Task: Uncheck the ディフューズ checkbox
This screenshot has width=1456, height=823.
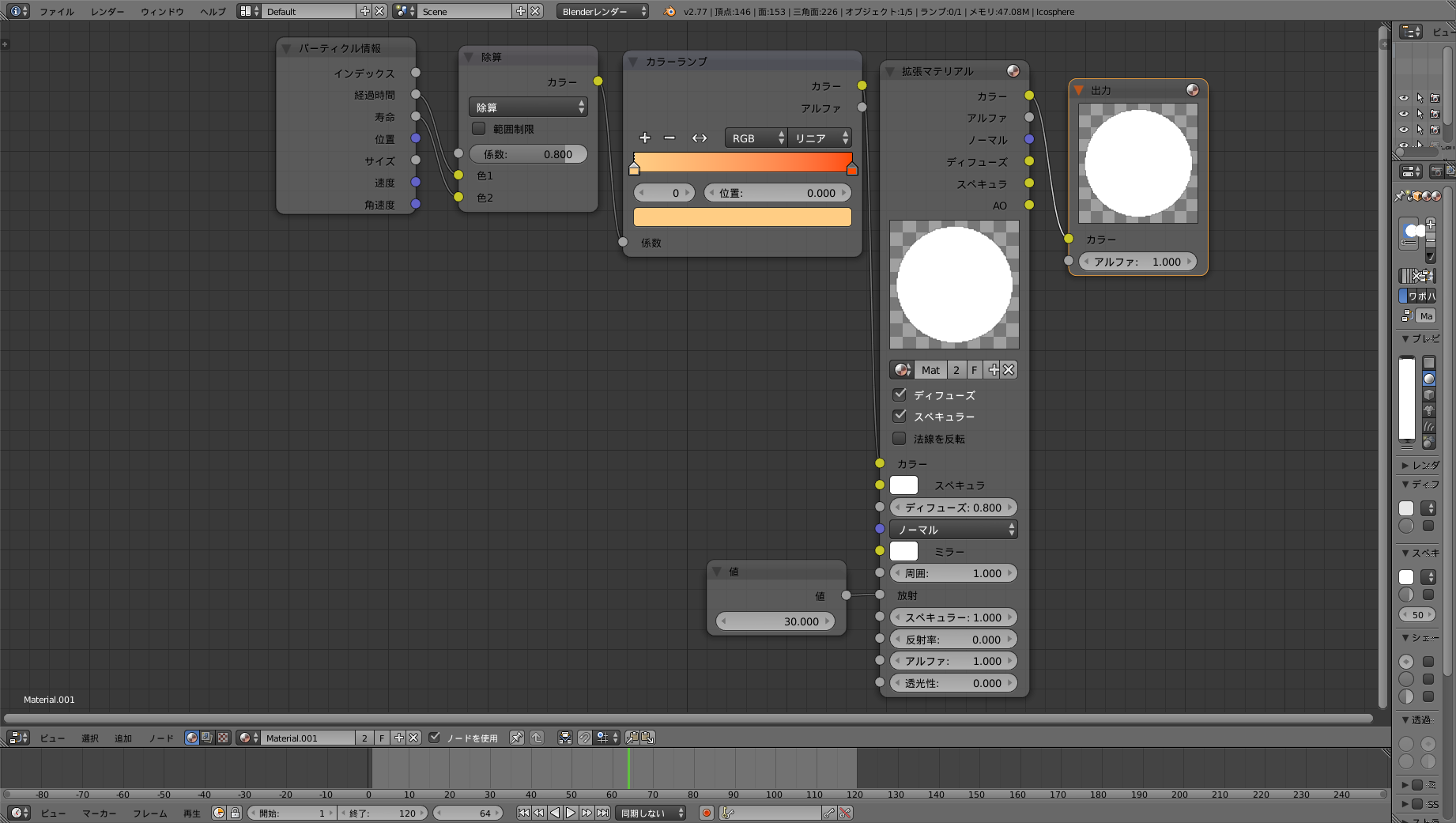Action: [900, 394]
